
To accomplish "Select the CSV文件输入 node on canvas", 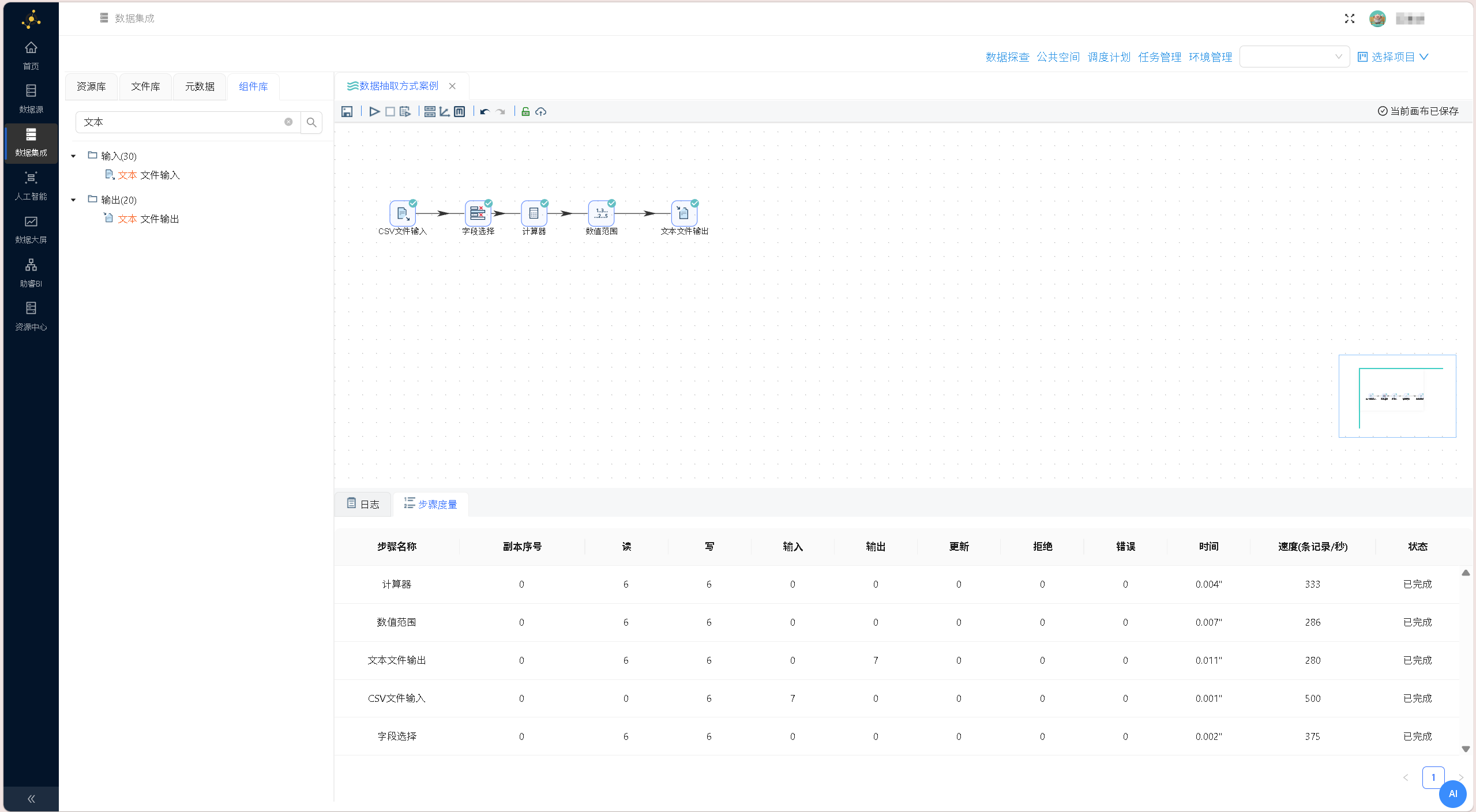I will click(403, 214).
